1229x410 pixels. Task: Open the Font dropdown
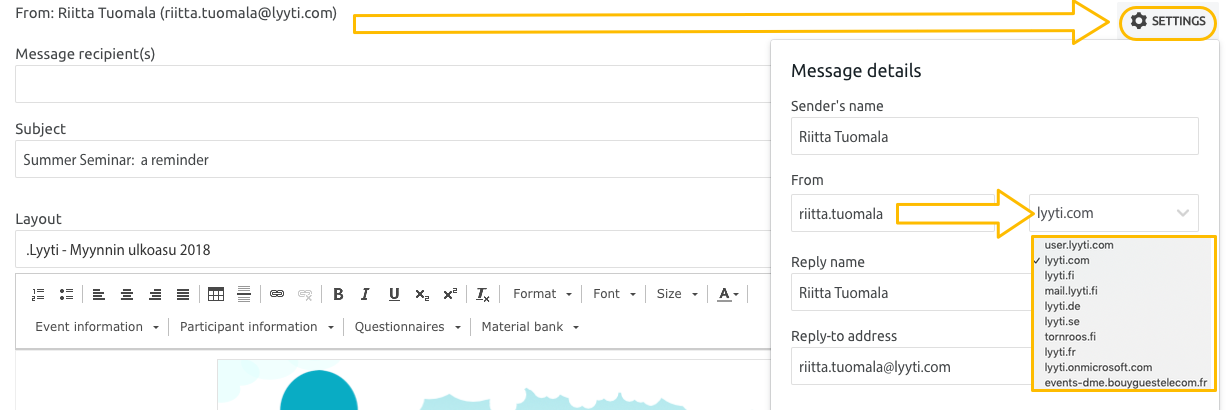point(614,294)
